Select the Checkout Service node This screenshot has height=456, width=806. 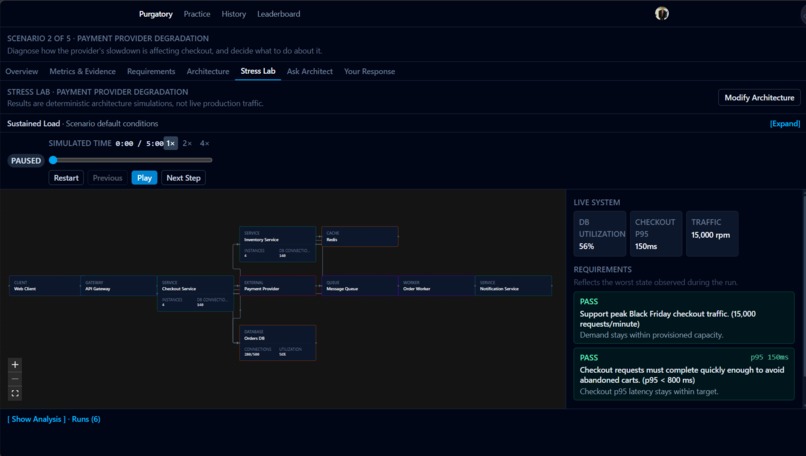[195, 294]
